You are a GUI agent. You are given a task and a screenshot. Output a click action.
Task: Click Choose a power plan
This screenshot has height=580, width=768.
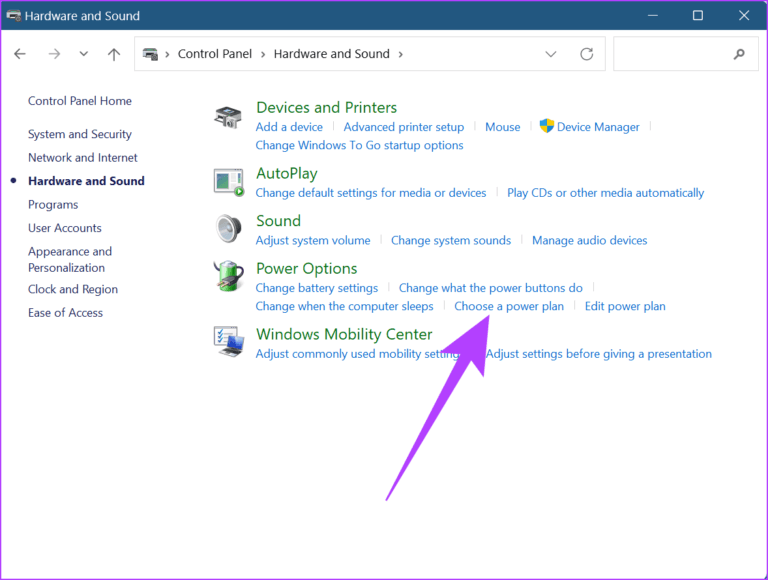point(509,306)
